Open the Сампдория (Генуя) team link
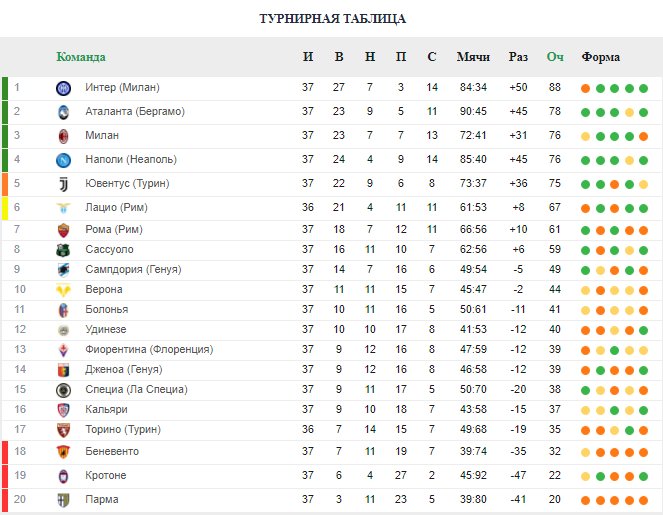 [x=133, y=269]
